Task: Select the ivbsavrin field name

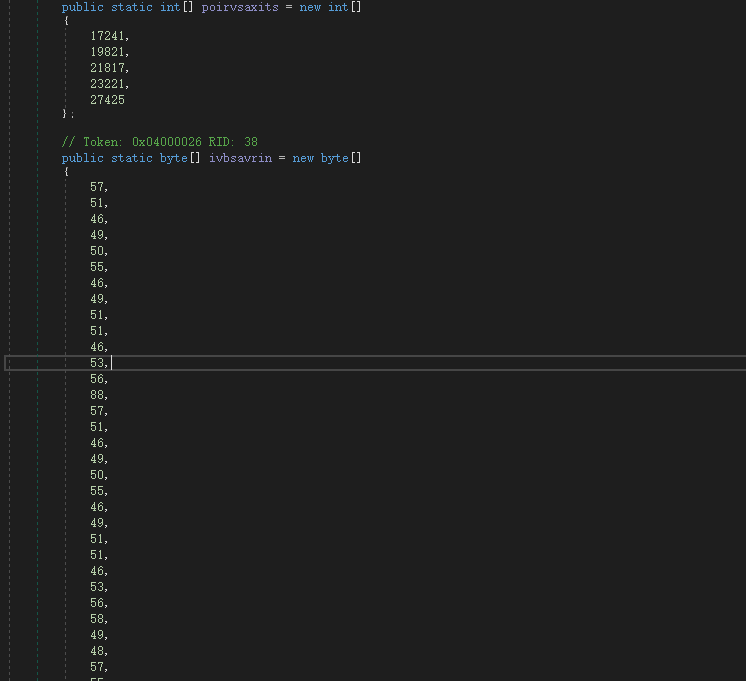Action: [x=240, y=158]
